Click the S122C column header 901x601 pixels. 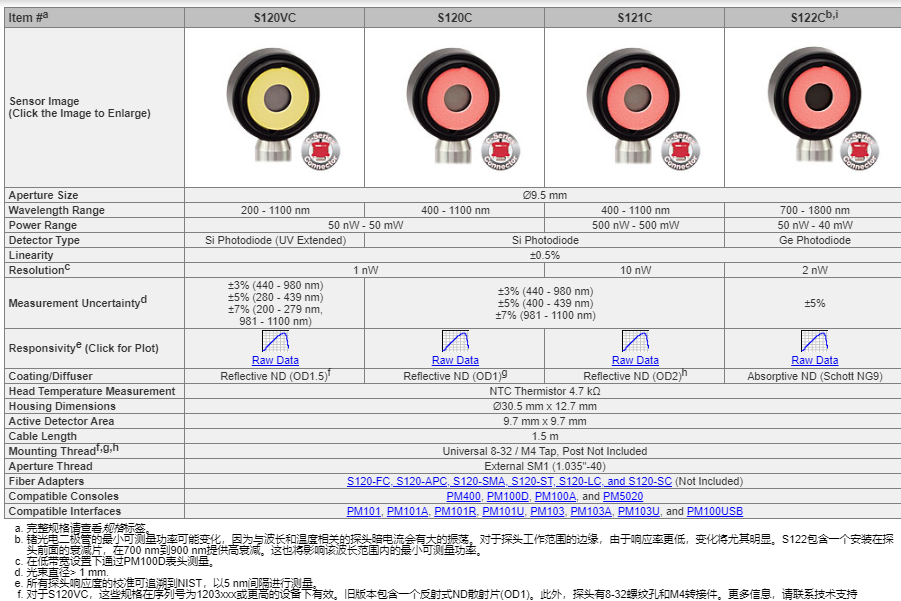(813, 18)
